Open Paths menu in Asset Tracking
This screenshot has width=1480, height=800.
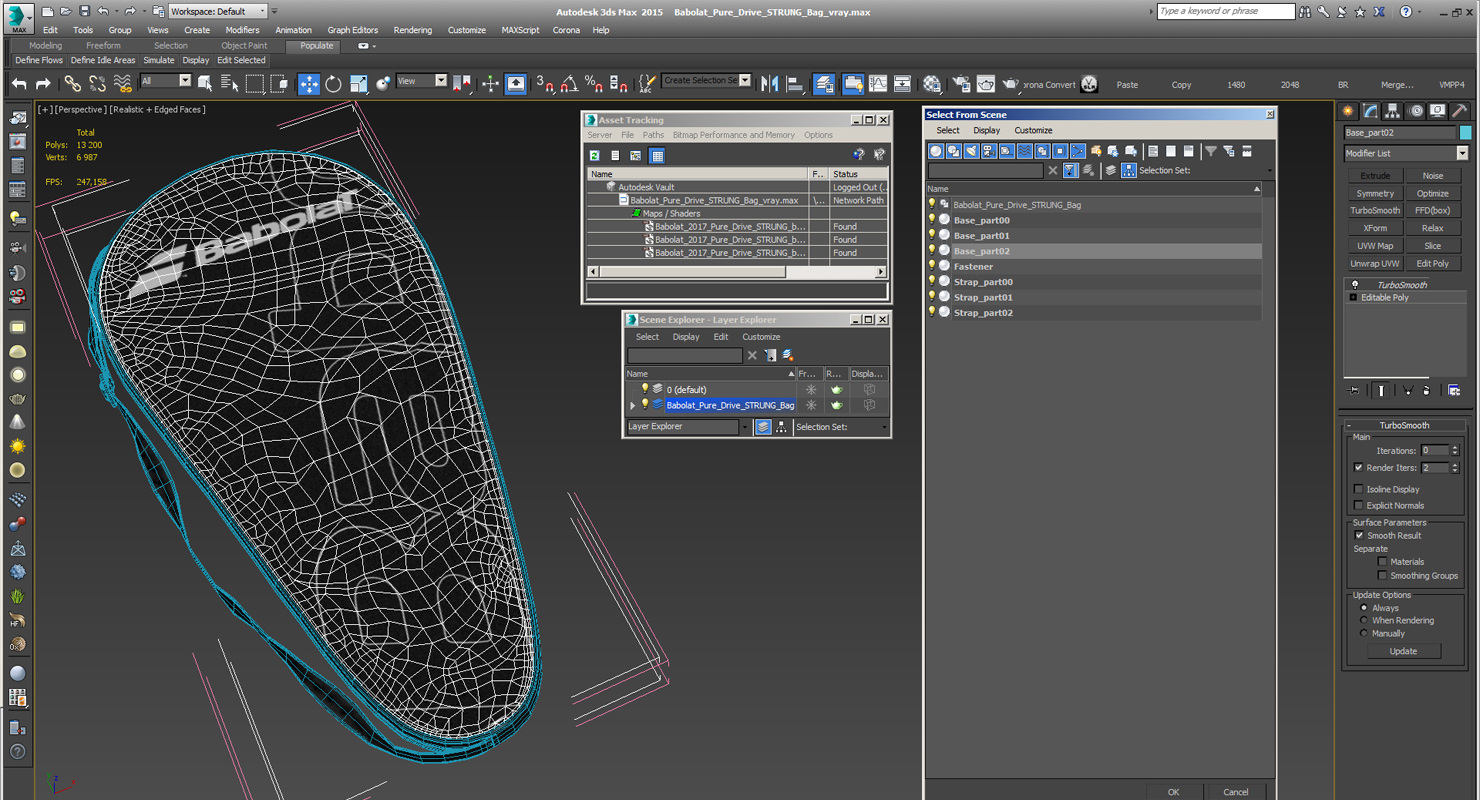point(653,135)
